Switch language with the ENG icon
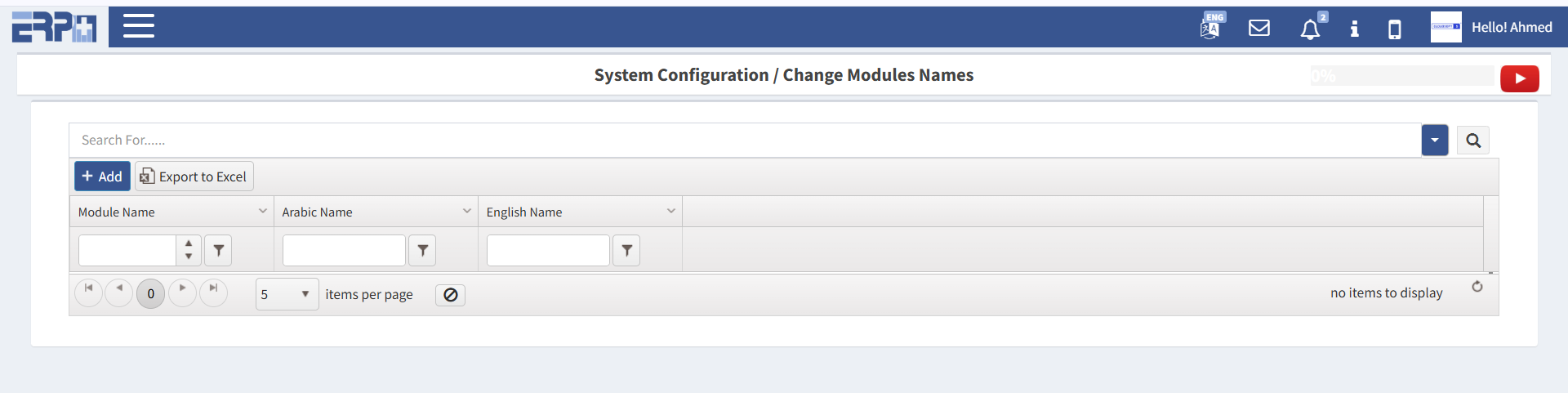The image size is (1568, 393). point(1211,27)
